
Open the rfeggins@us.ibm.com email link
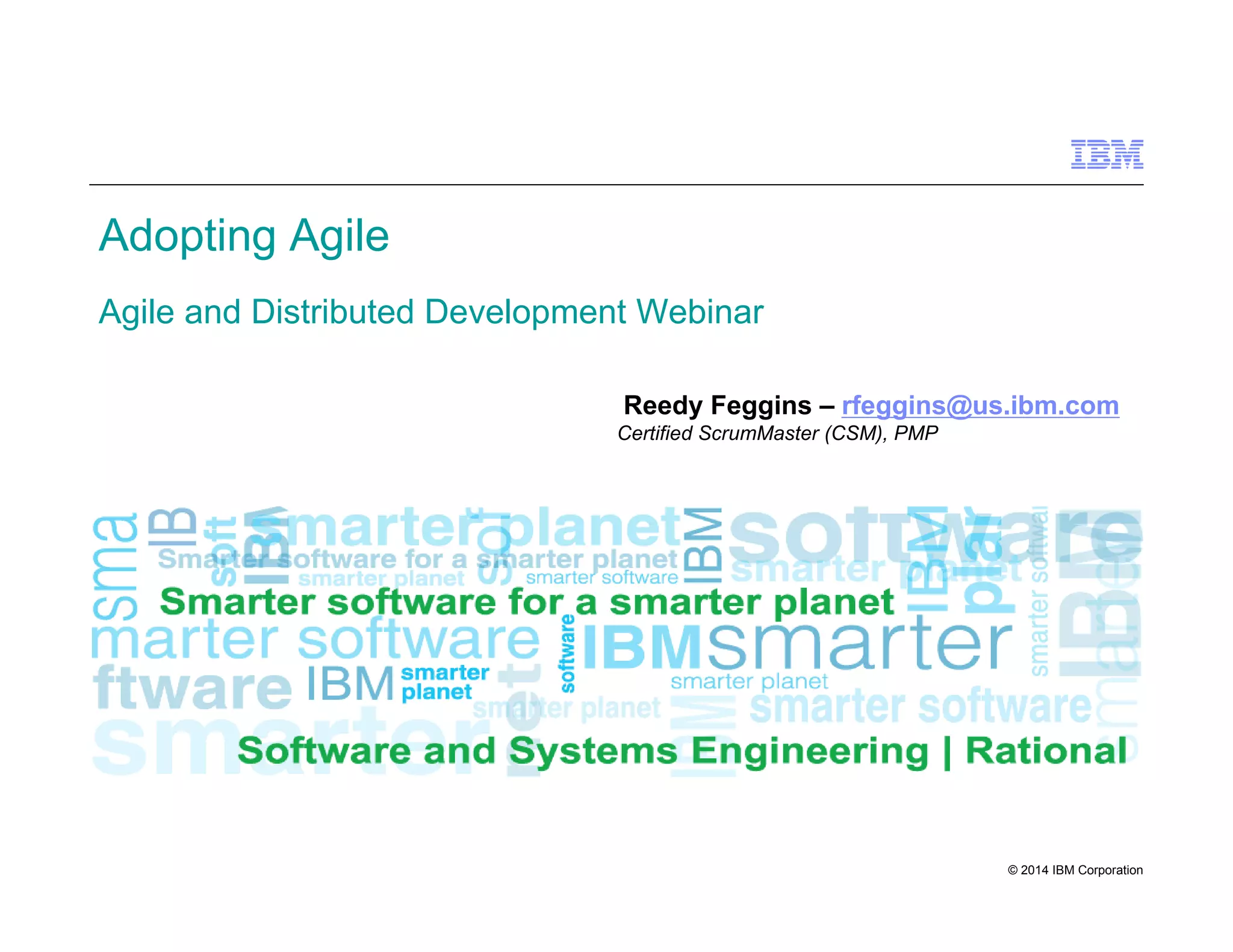pyautogui.click(x=980, y=406)
